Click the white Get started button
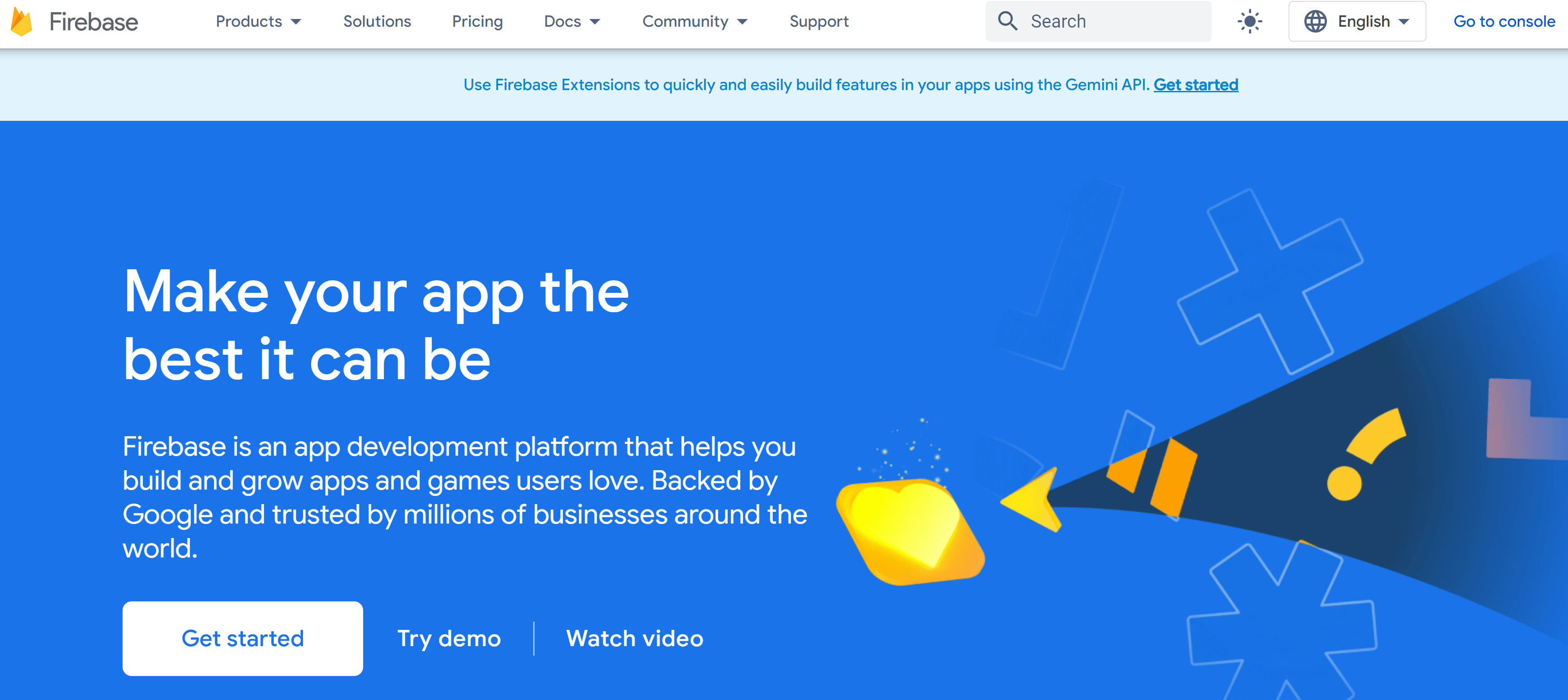The width and height of the screenshot is (1568, 700). click(242, 638)
